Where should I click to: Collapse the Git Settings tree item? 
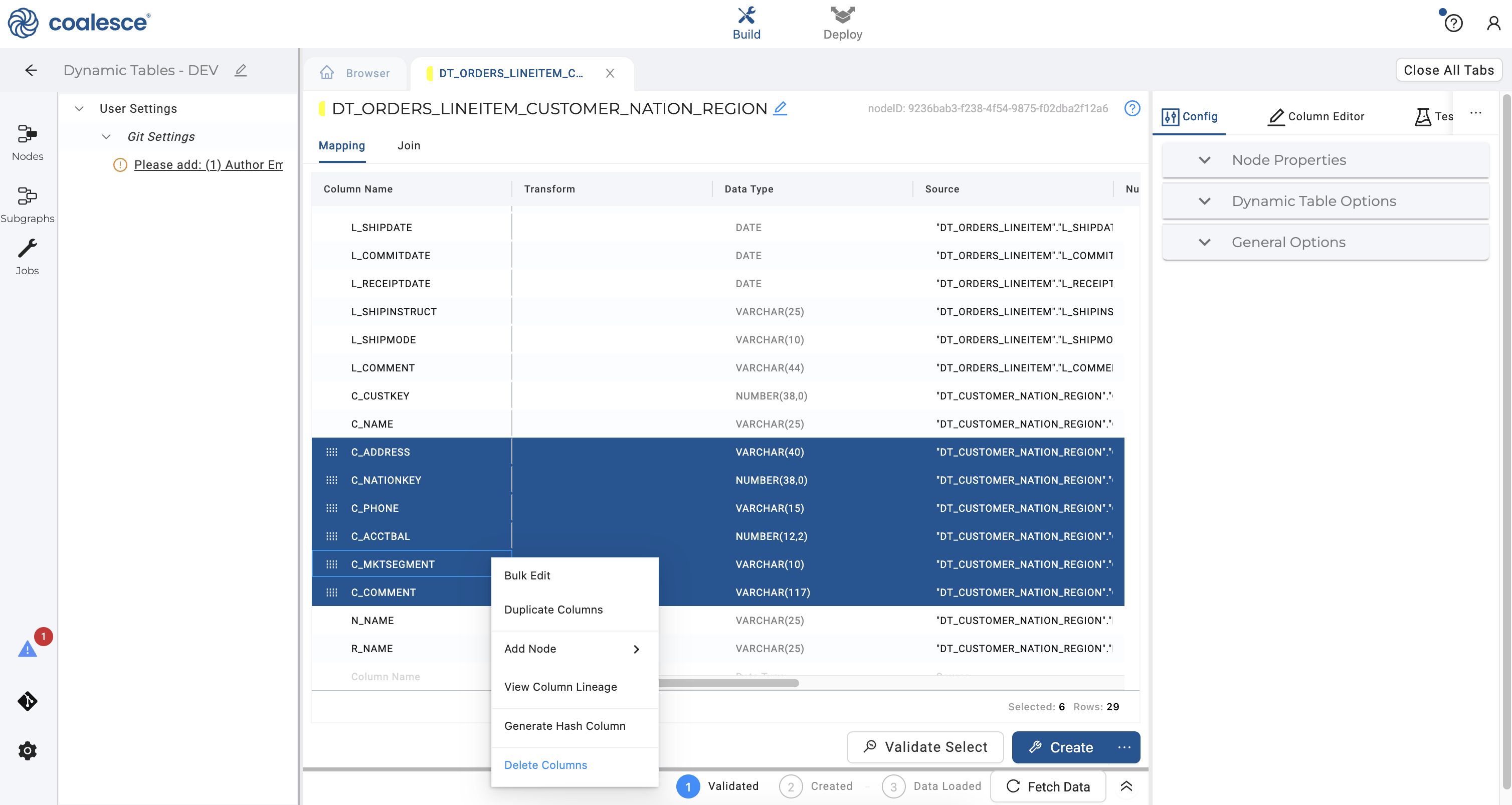tap(106, 137)
